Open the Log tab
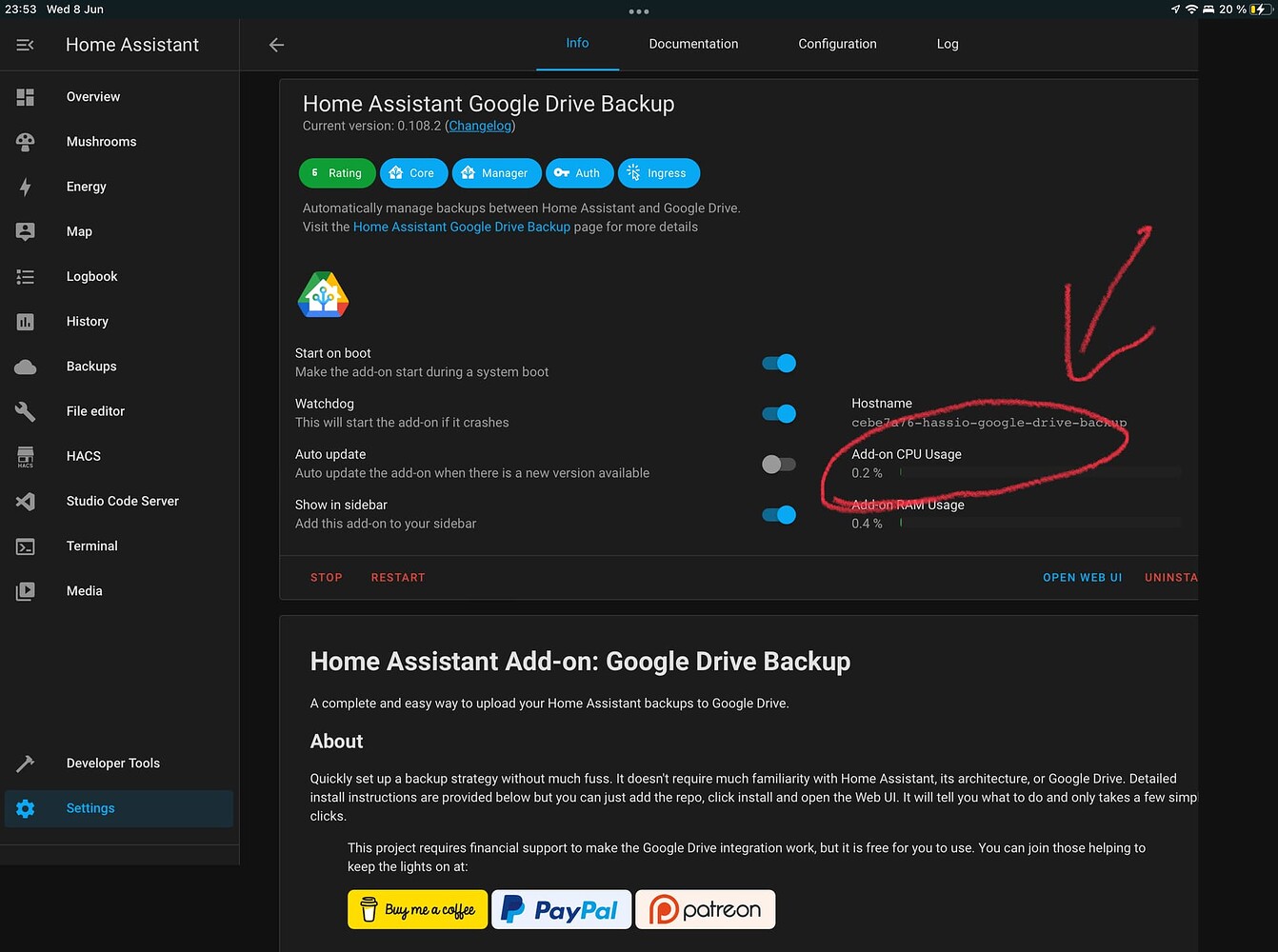This screenshot has height=952, width=1278. click(x=947, y=44)
